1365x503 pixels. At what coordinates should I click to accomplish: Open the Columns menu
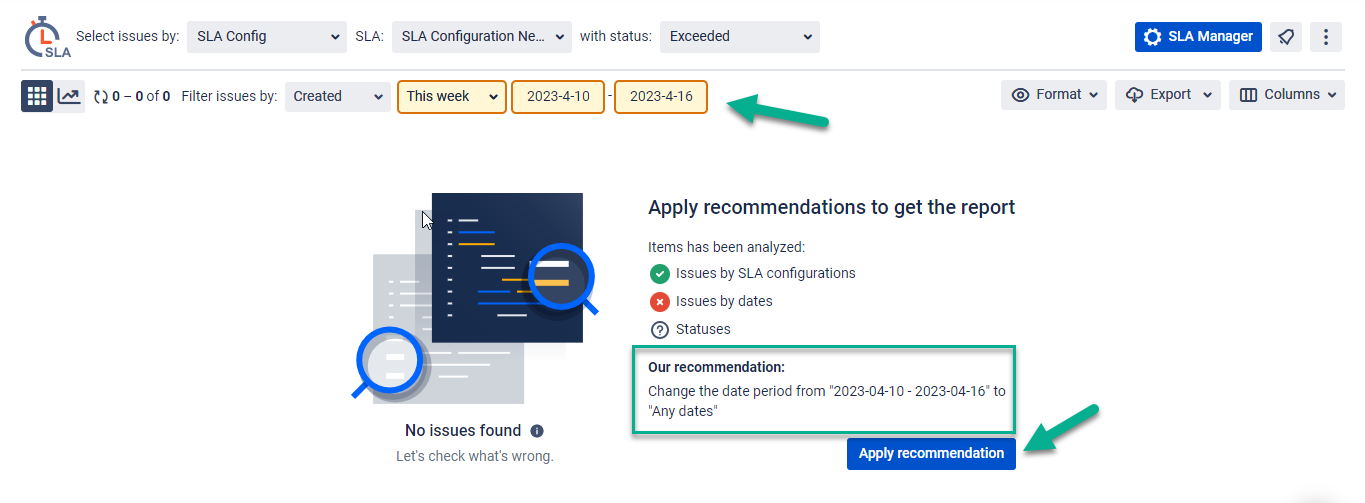(1286, 95)
